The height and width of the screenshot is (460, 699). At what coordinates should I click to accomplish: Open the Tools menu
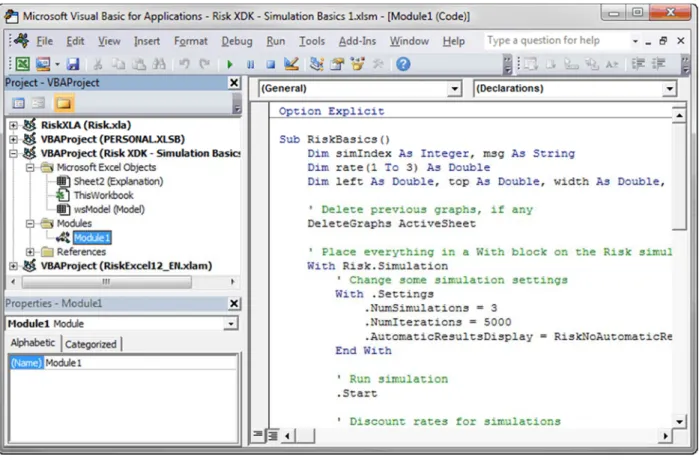tap(312, 41)
